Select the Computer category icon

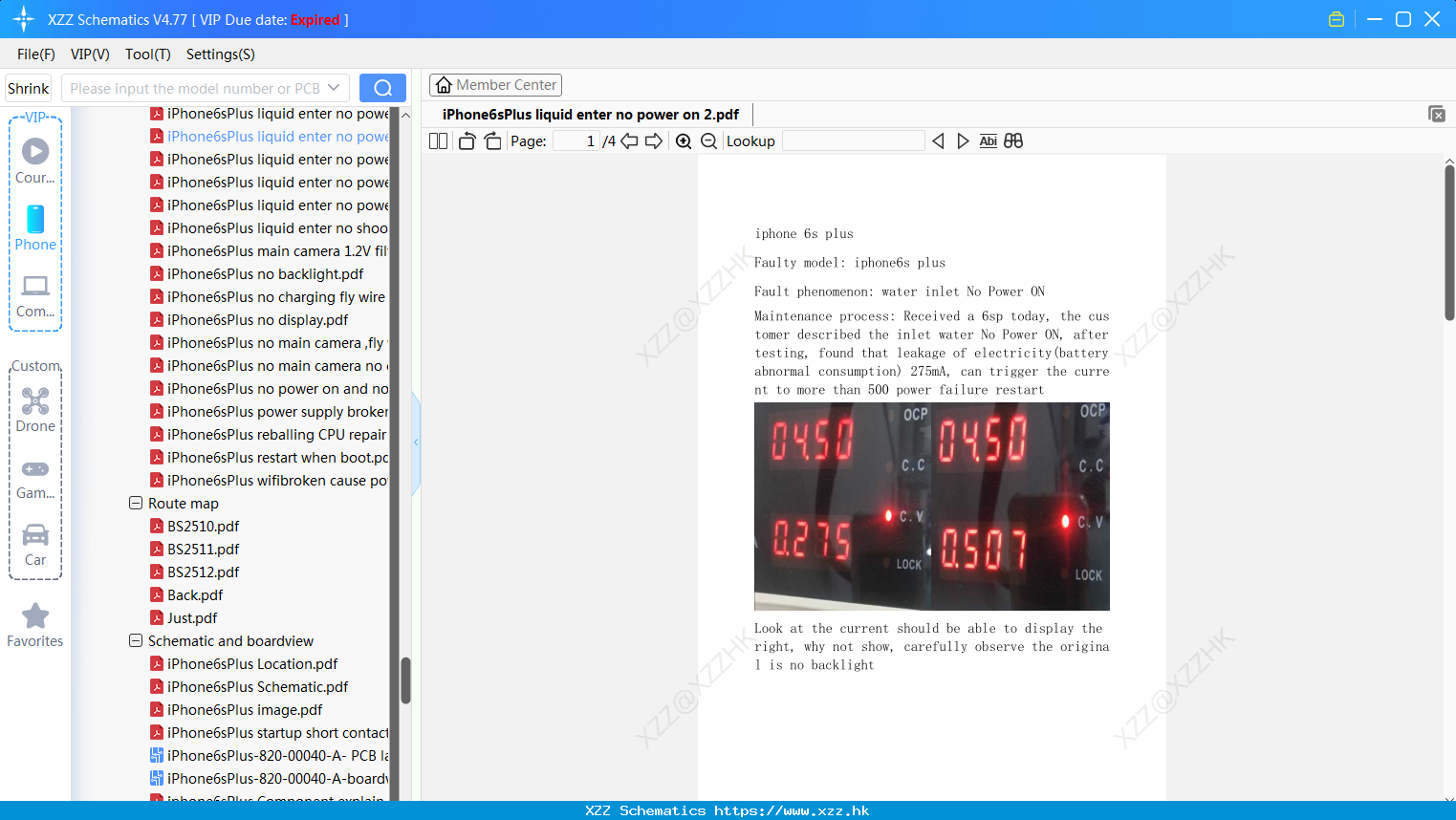point(35,296)
